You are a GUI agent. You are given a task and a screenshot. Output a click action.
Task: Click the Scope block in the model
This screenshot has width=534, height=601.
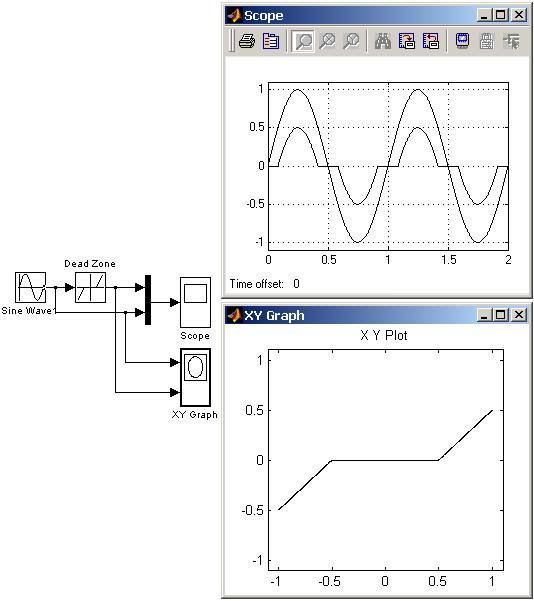coord(196,302)
